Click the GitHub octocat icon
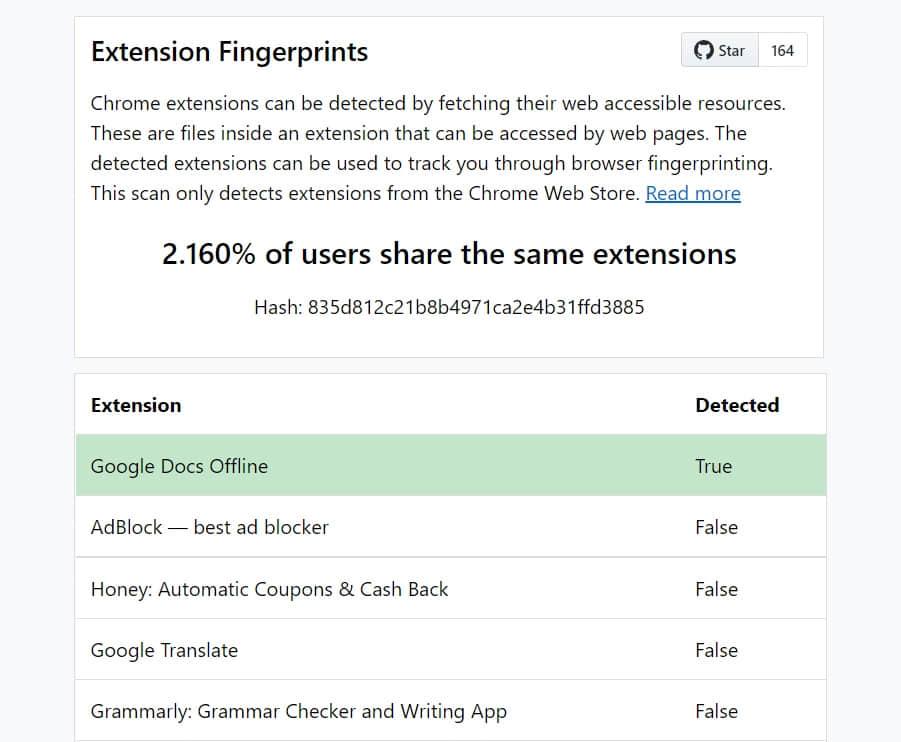This screenshot has width=901, height=742. pyautogui.click(x=704, y=50)
